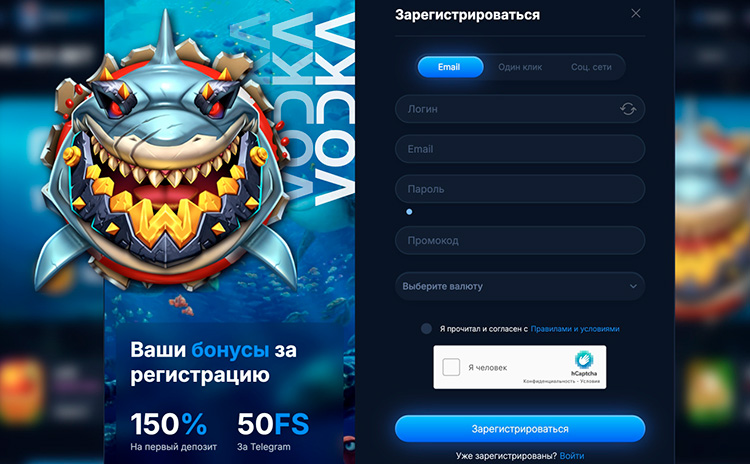Image resolution: width=750 pixels, height=464 pixels.
Task: Click the 'Войти' login link
Action: [572, 456]
